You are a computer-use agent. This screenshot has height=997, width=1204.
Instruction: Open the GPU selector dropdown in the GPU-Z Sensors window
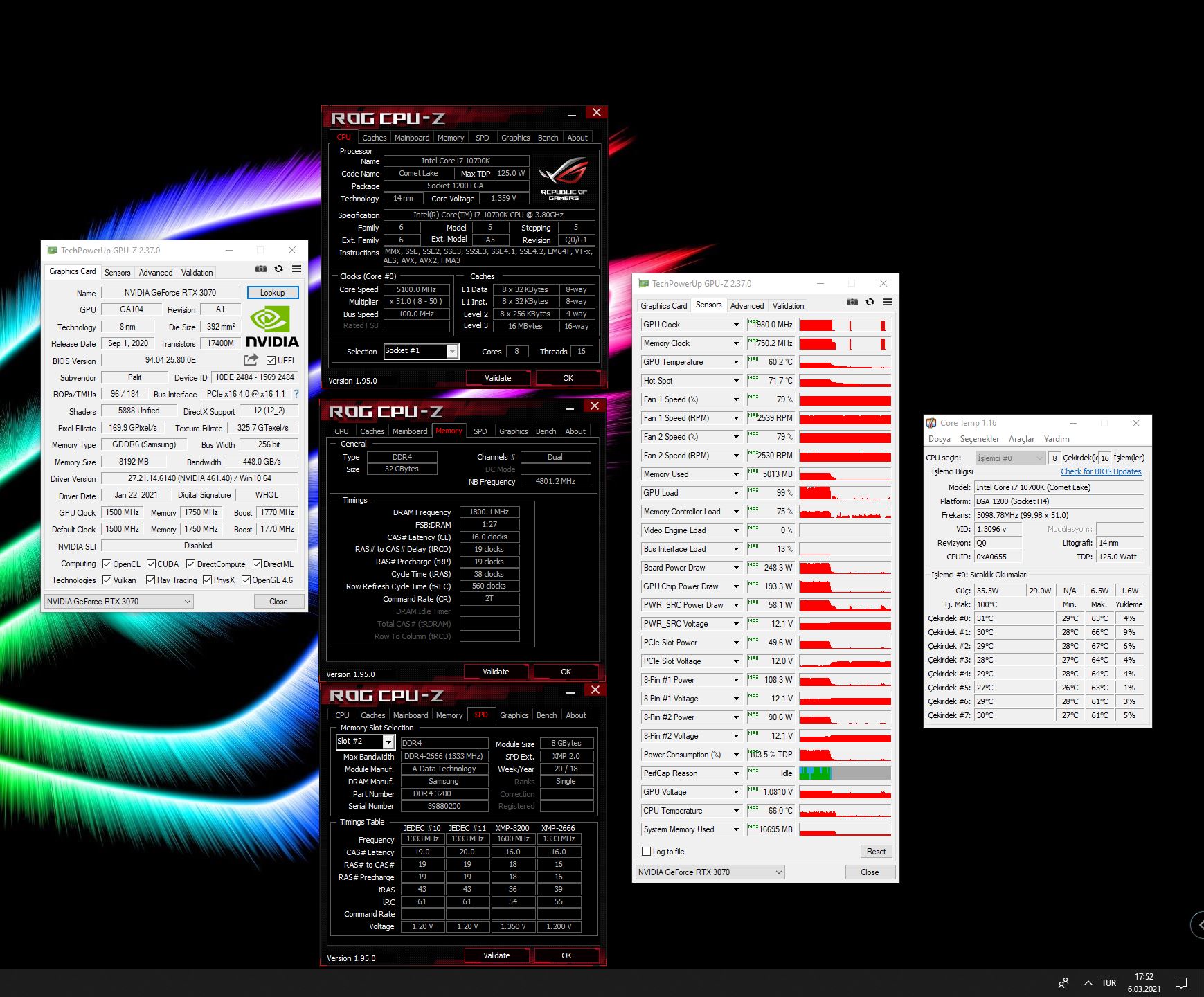click(710, 872)
